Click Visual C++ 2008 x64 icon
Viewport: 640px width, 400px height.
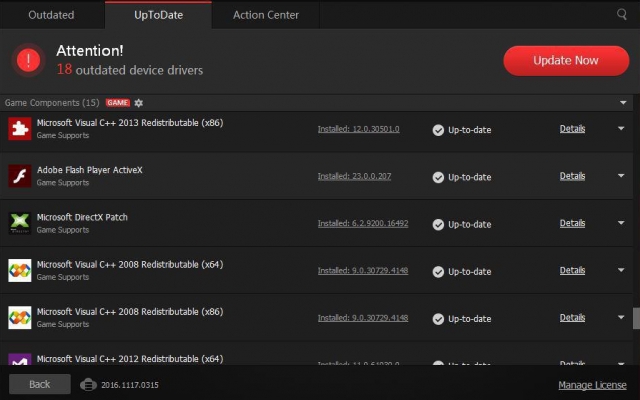tap(20, 270)
